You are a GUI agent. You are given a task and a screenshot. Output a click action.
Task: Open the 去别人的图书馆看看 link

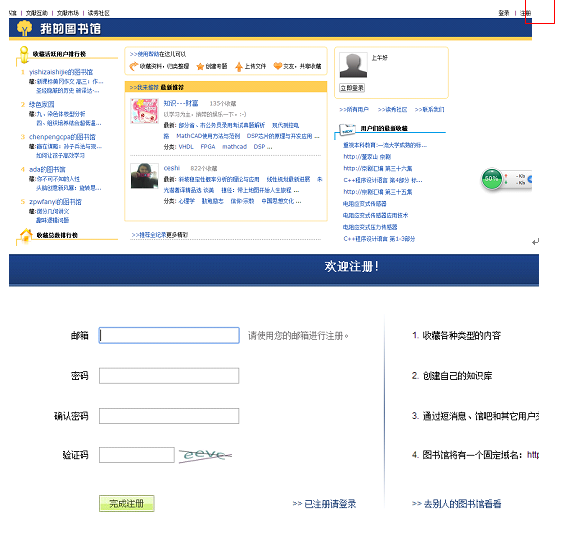456,504
